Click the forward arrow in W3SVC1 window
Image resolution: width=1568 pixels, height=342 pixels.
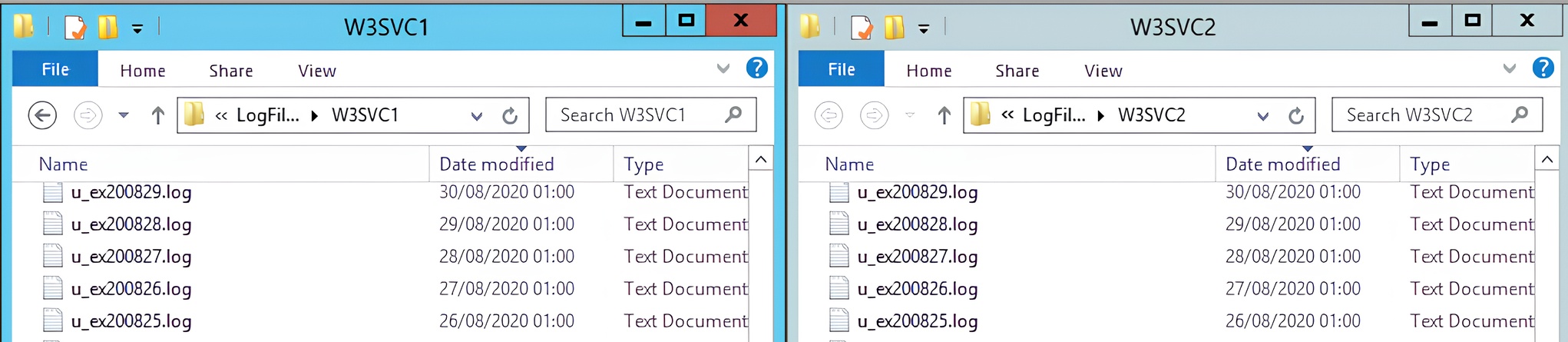pyautogui.click(x=88, y=115)
